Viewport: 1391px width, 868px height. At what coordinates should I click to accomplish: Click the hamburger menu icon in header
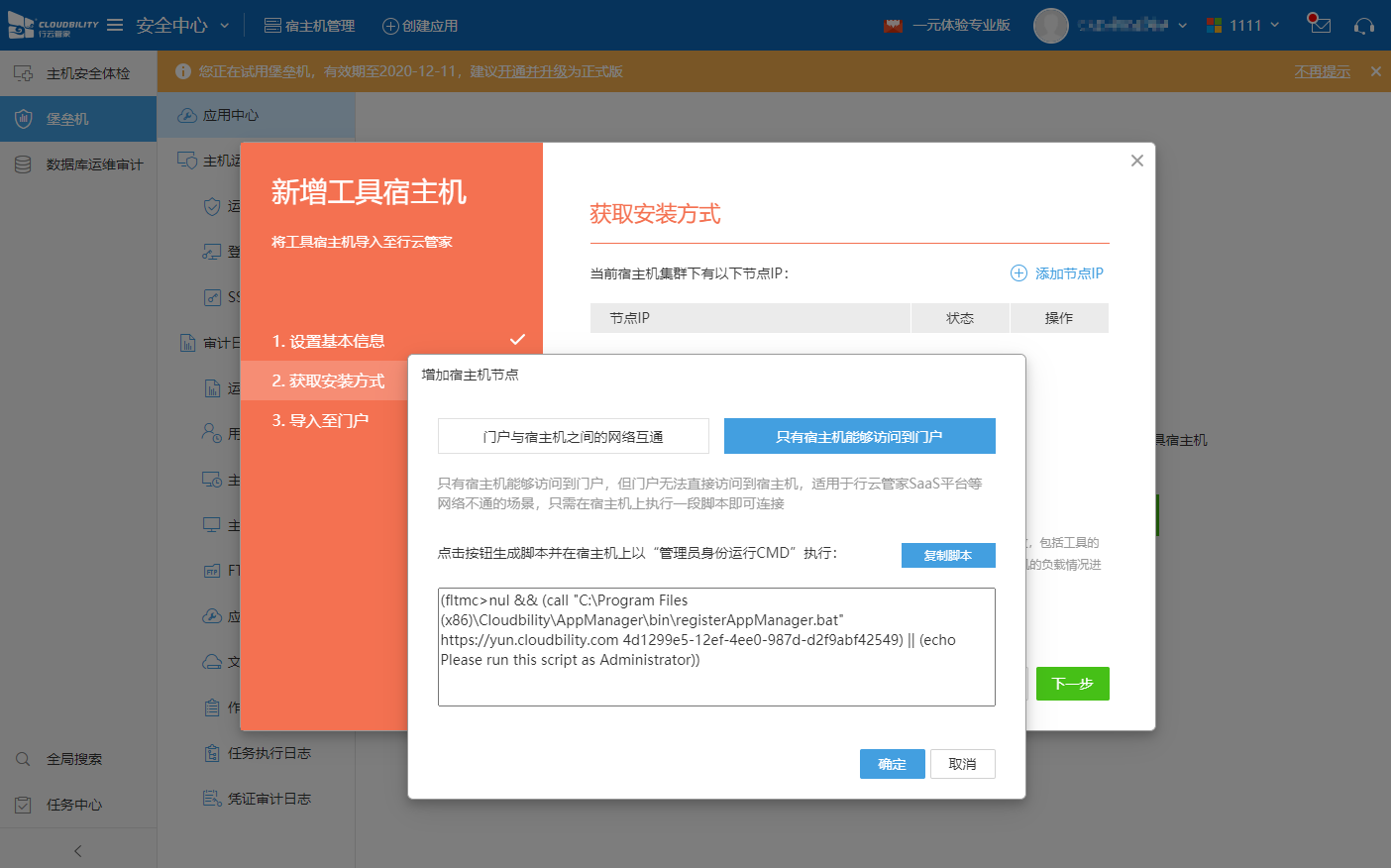point(115,25)
